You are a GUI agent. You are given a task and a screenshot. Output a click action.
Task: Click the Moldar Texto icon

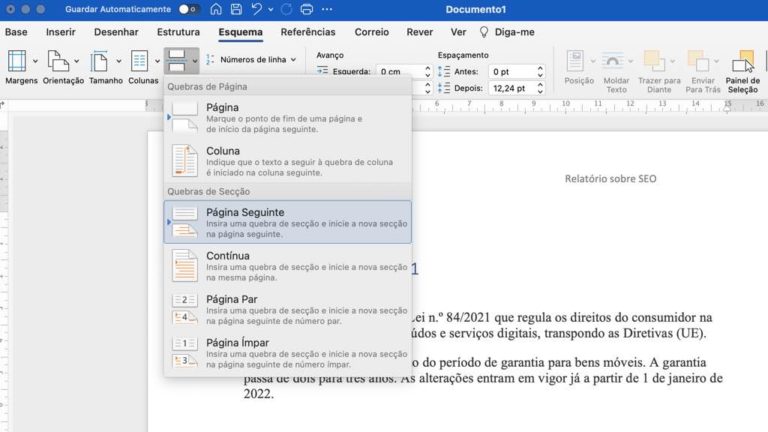tap(612, 62)
